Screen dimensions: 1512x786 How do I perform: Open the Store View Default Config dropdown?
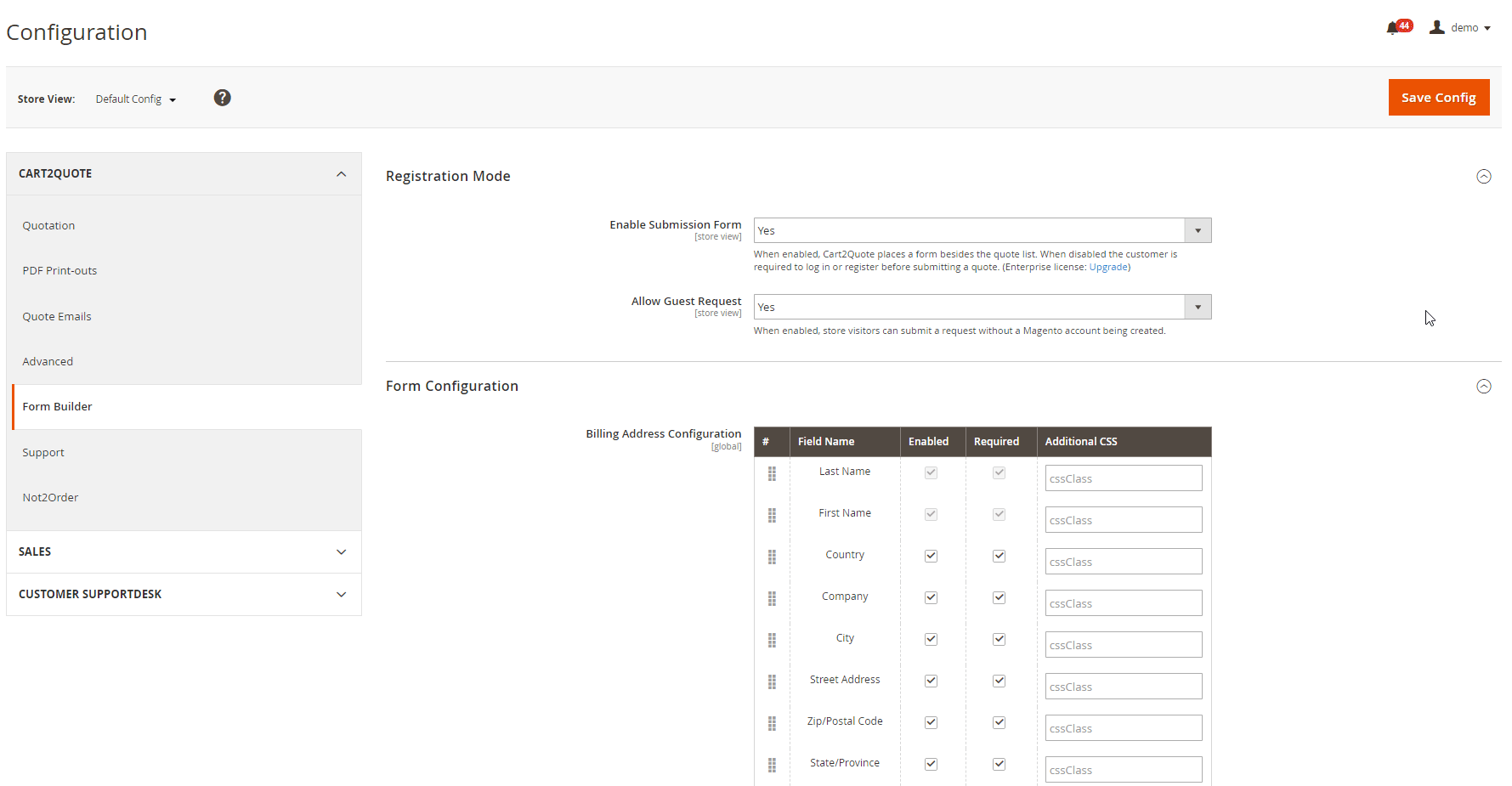(136, 99)
